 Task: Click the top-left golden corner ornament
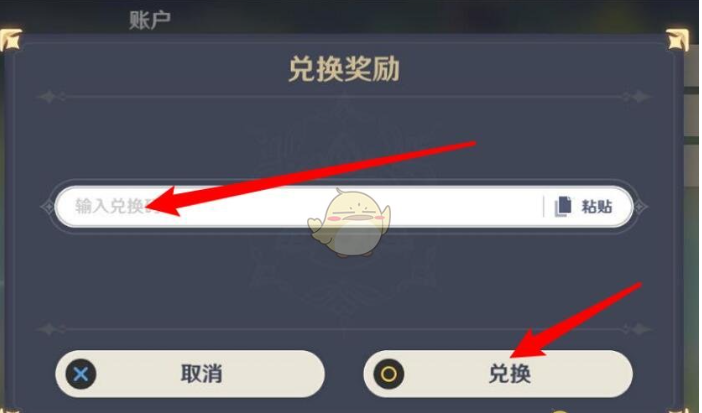tap(10, 39)
